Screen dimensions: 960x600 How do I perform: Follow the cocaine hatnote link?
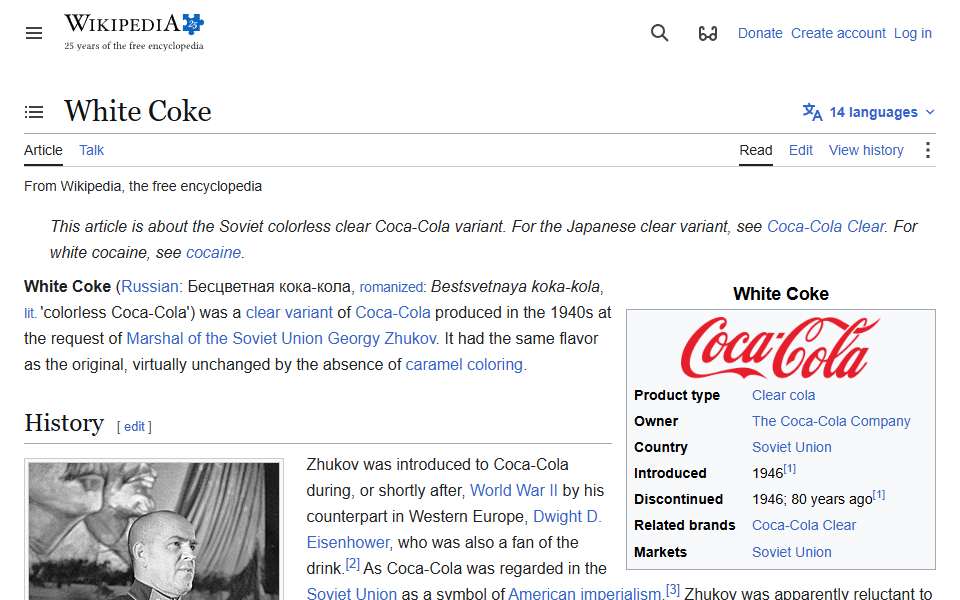[x=213, y=252]
